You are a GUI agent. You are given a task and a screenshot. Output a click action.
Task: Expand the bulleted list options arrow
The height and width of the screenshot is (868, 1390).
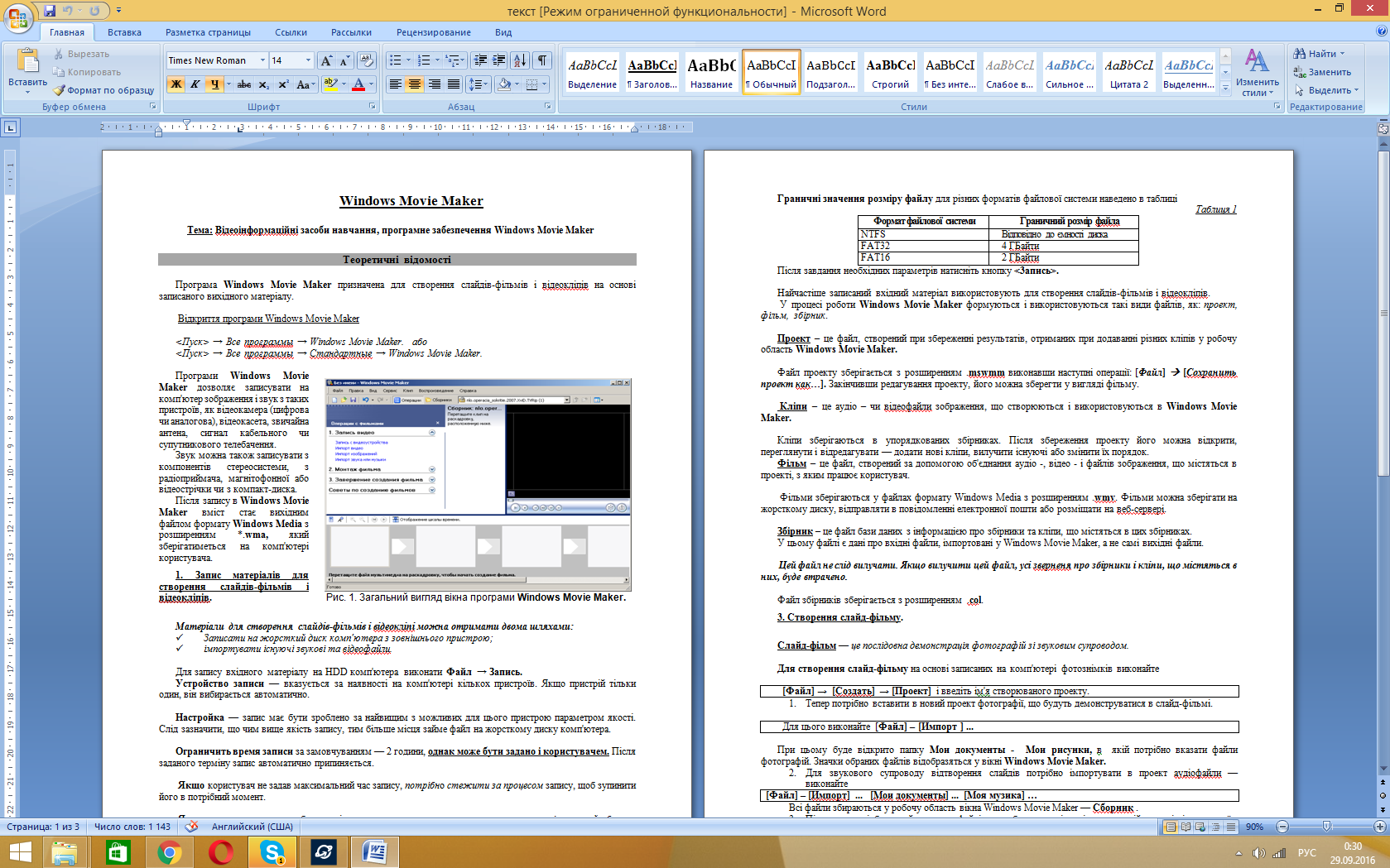[x=409, y=60]
